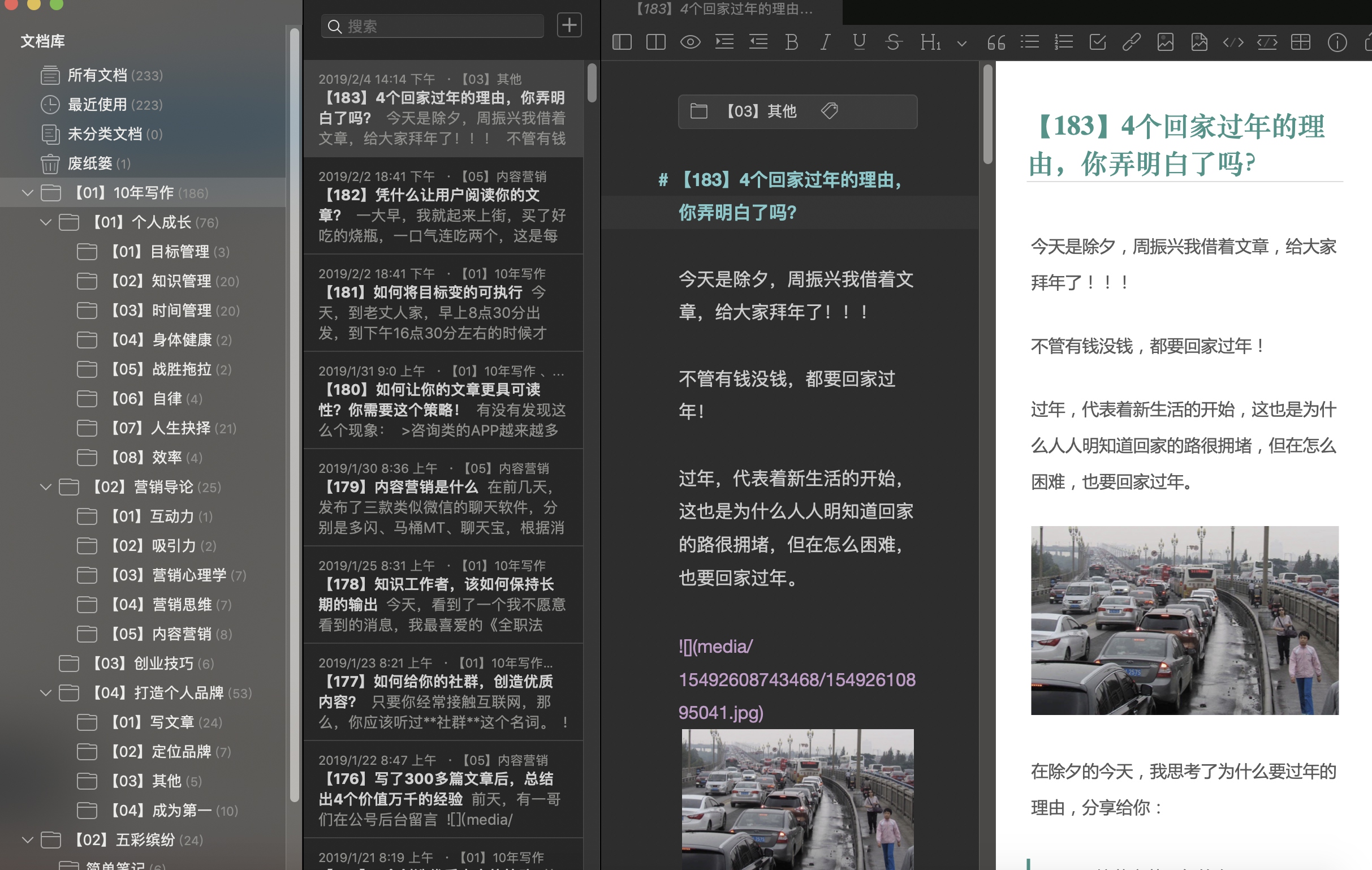This screenshot has height=870, width=1372.
Task: Insert a table with the table icon
Action: (x=1301, y=42)
